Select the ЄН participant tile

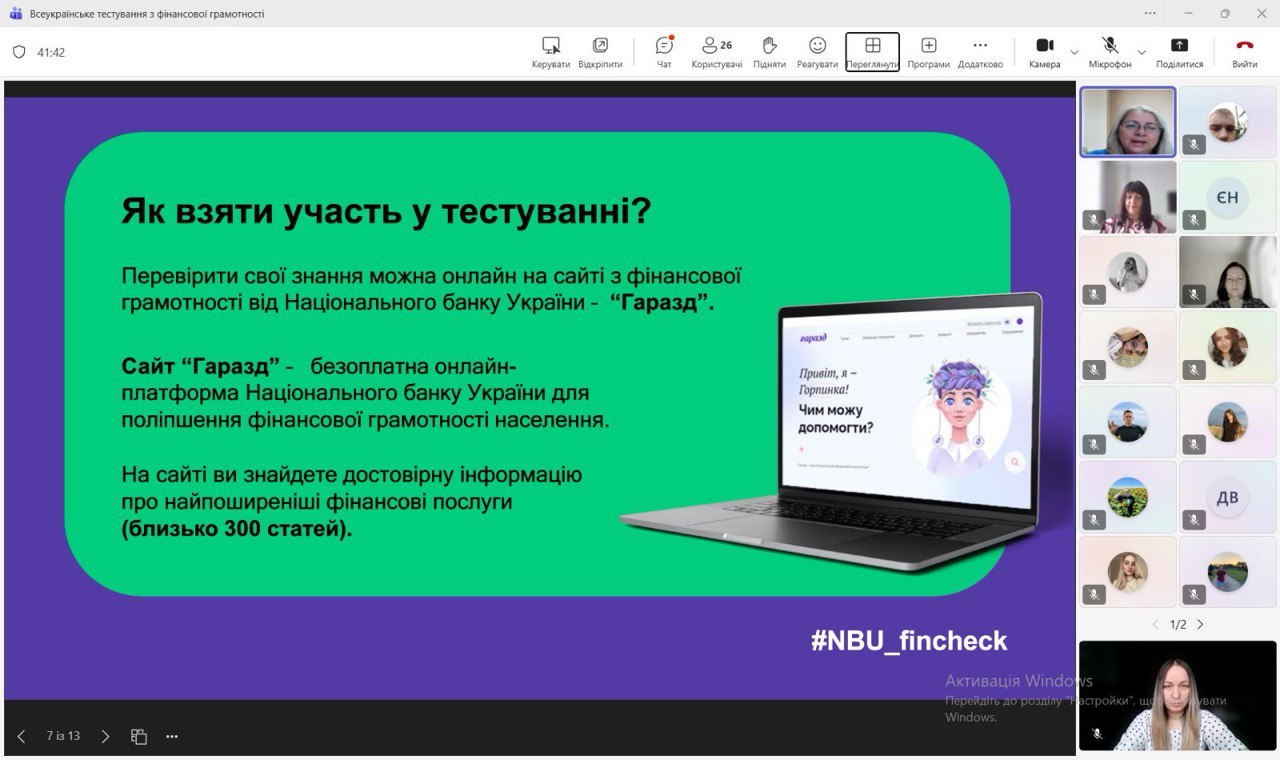pos(1227,197)
